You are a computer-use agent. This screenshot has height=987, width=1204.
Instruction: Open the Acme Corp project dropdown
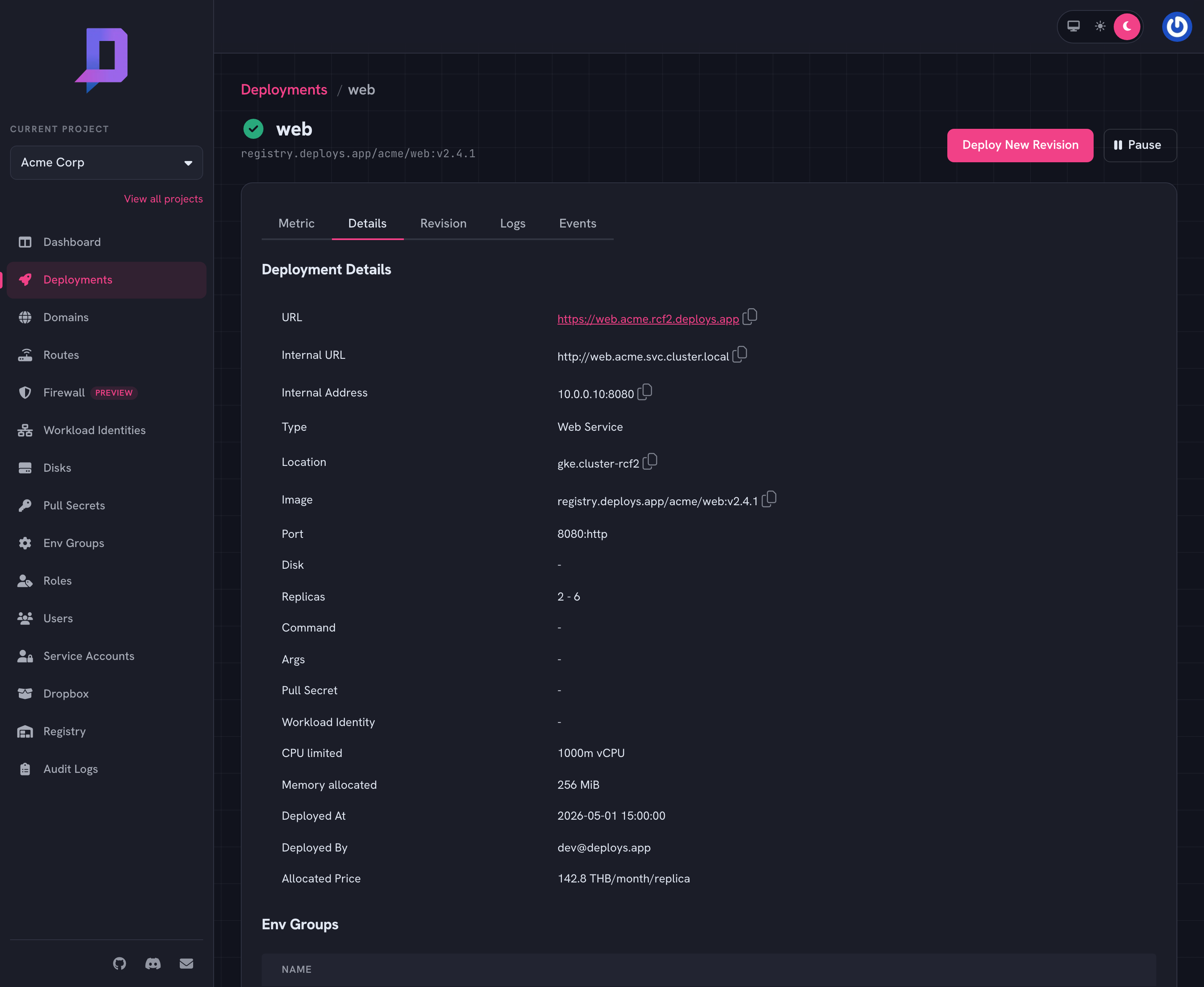click(x=106, y=163)
